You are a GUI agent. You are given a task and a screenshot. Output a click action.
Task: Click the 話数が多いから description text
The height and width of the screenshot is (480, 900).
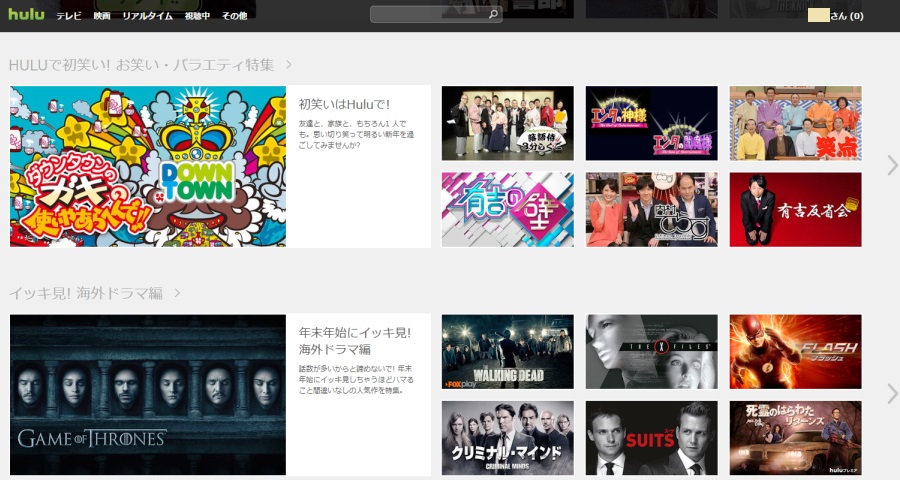pos(356,380)
